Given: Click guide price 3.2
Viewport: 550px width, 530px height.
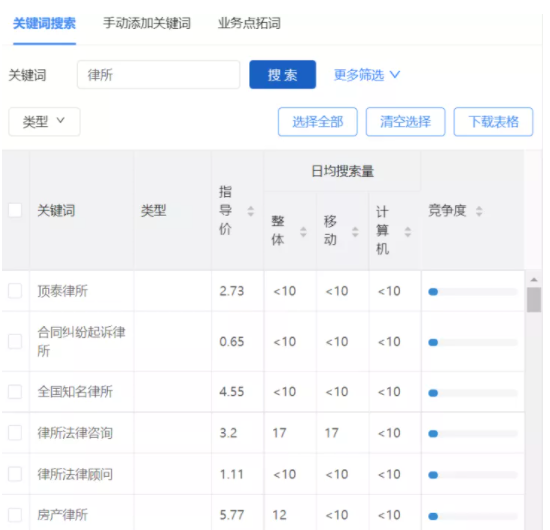Looking at the screenshot, I should click(228, 433).
